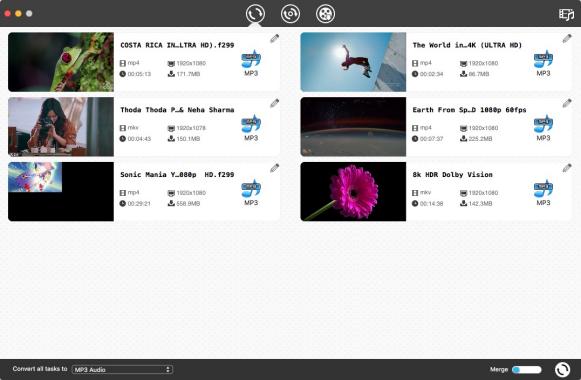
Task: Select The World in 4K jumper thumbnail
Action: pos(353,62)
